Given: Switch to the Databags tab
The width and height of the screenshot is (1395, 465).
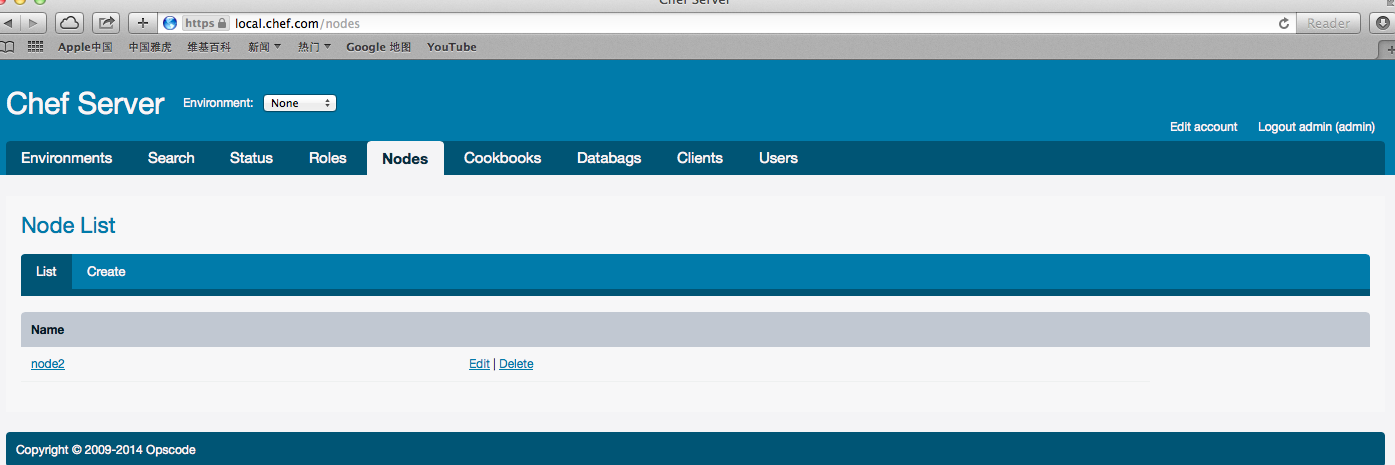Looking at the screenshot, I should [609, 158].
